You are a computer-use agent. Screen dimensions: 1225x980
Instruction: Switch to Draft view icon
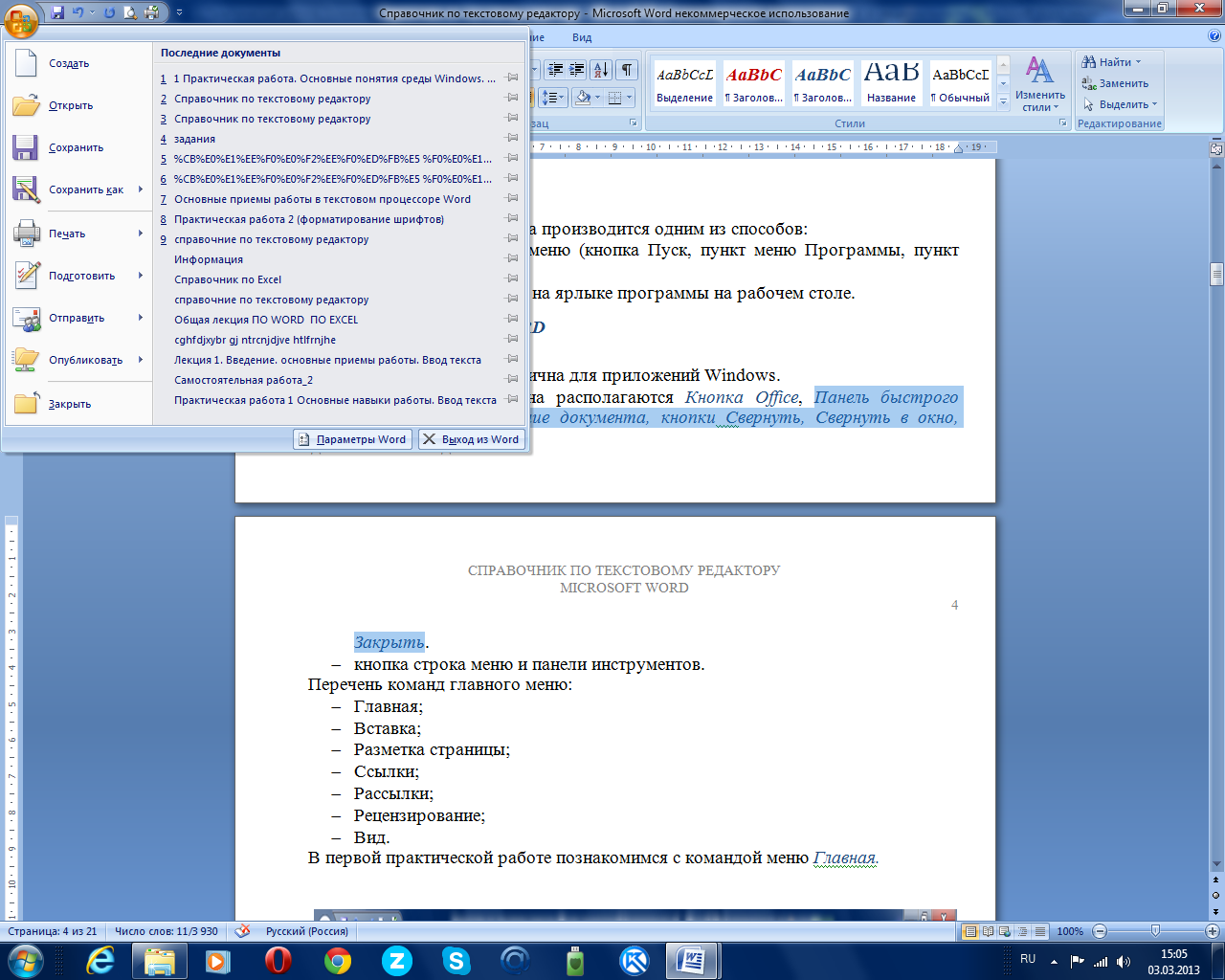[1039, 931]
